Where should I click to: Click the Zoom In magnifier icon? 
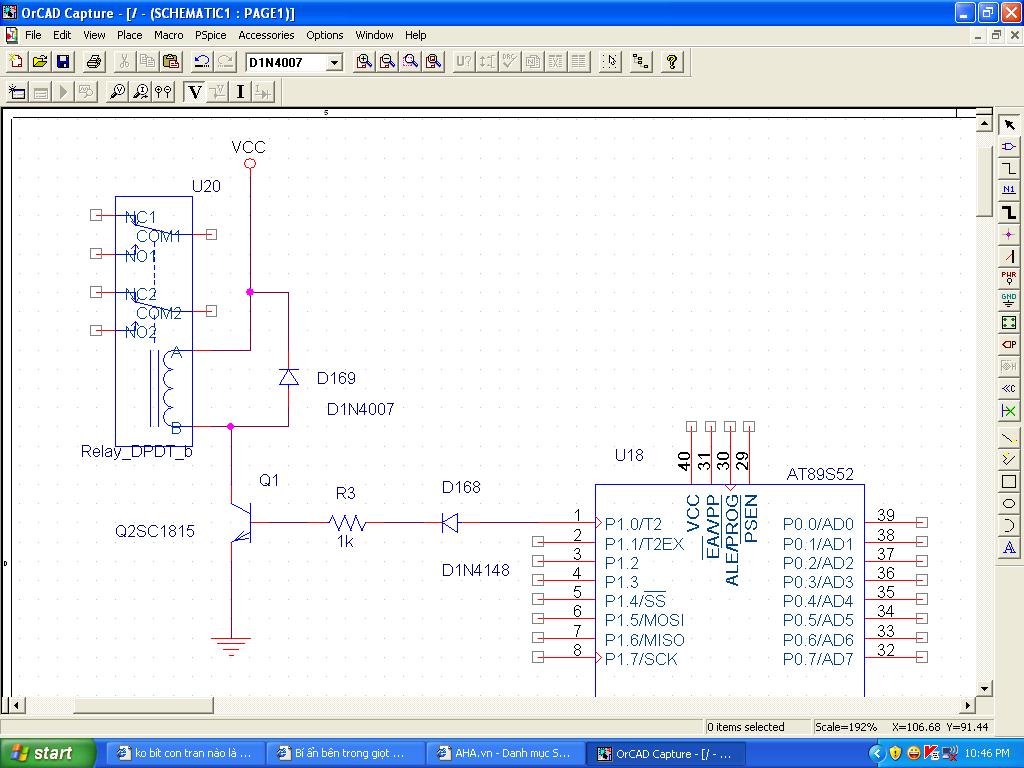[364, 62]
